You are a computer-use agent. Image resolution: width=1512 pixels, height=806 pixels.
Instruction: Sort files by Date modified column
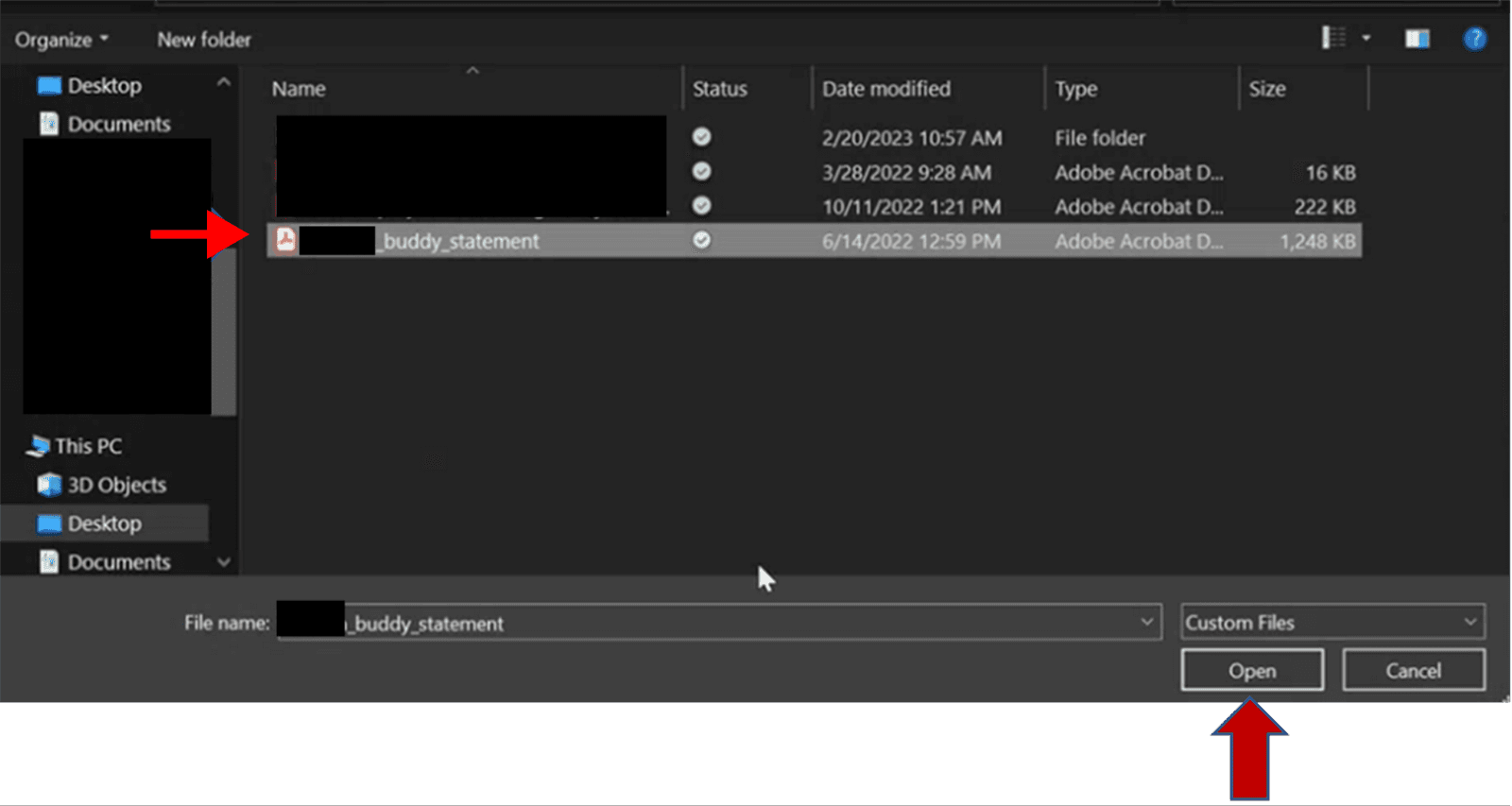[885, 89]
